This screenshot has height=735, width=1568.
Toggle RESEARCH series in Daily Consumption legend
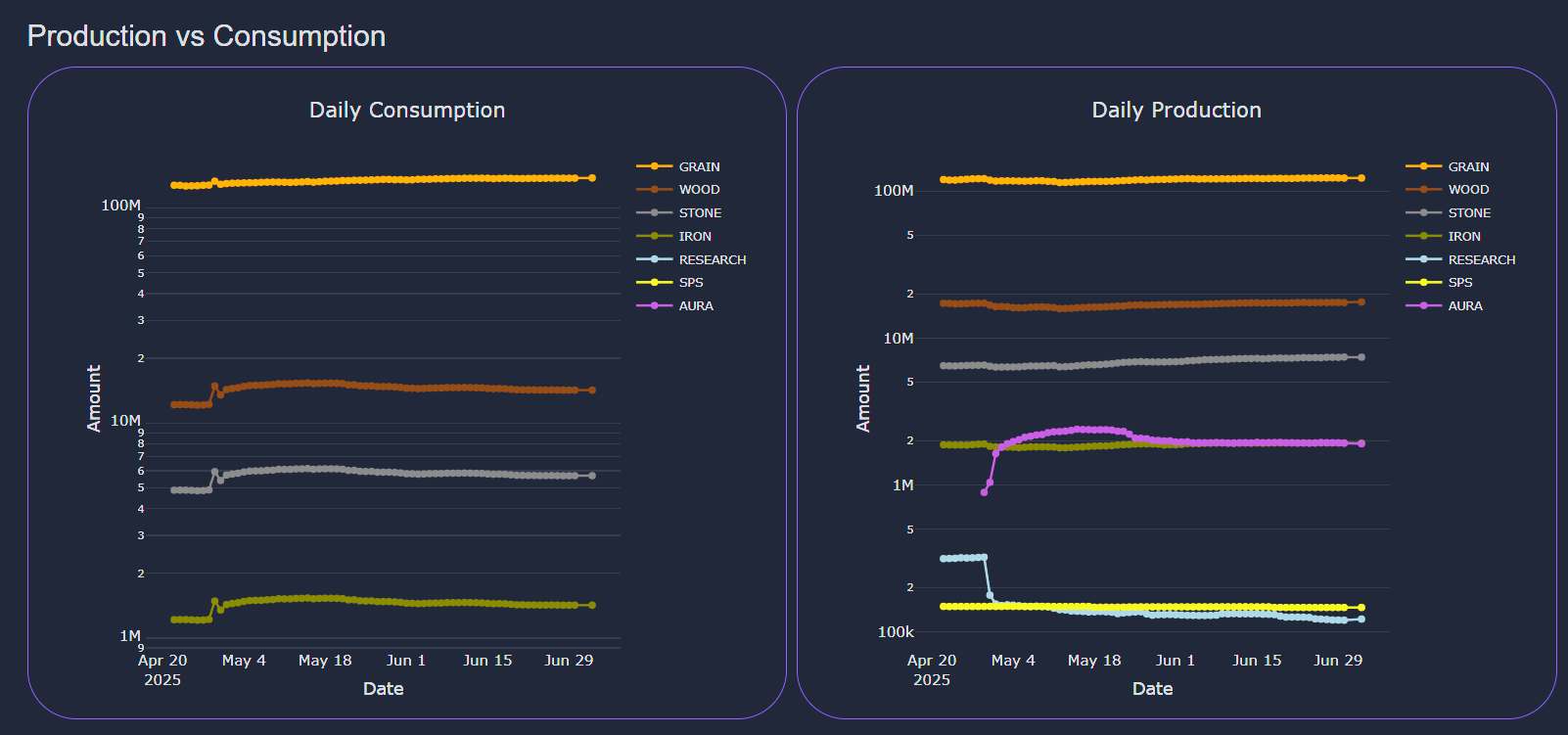(691, 259)
